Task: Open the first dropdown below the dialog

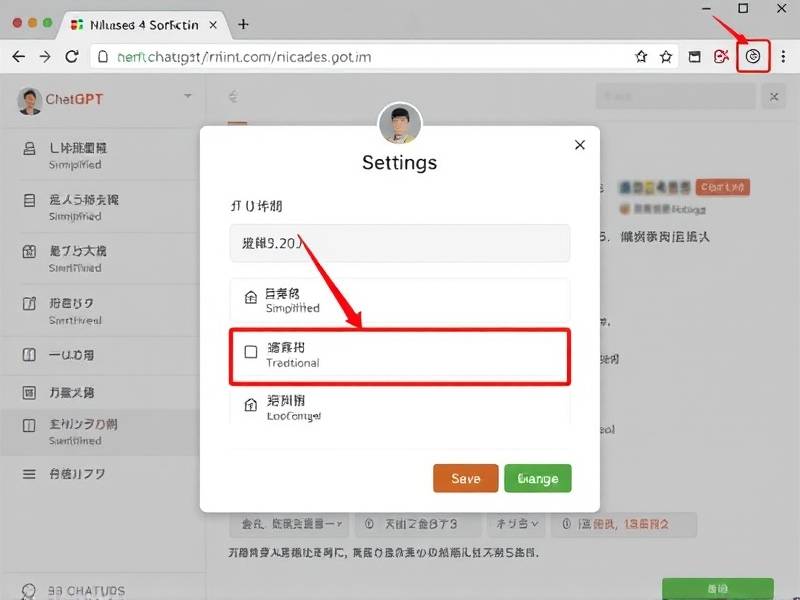Action: [291, 523]
